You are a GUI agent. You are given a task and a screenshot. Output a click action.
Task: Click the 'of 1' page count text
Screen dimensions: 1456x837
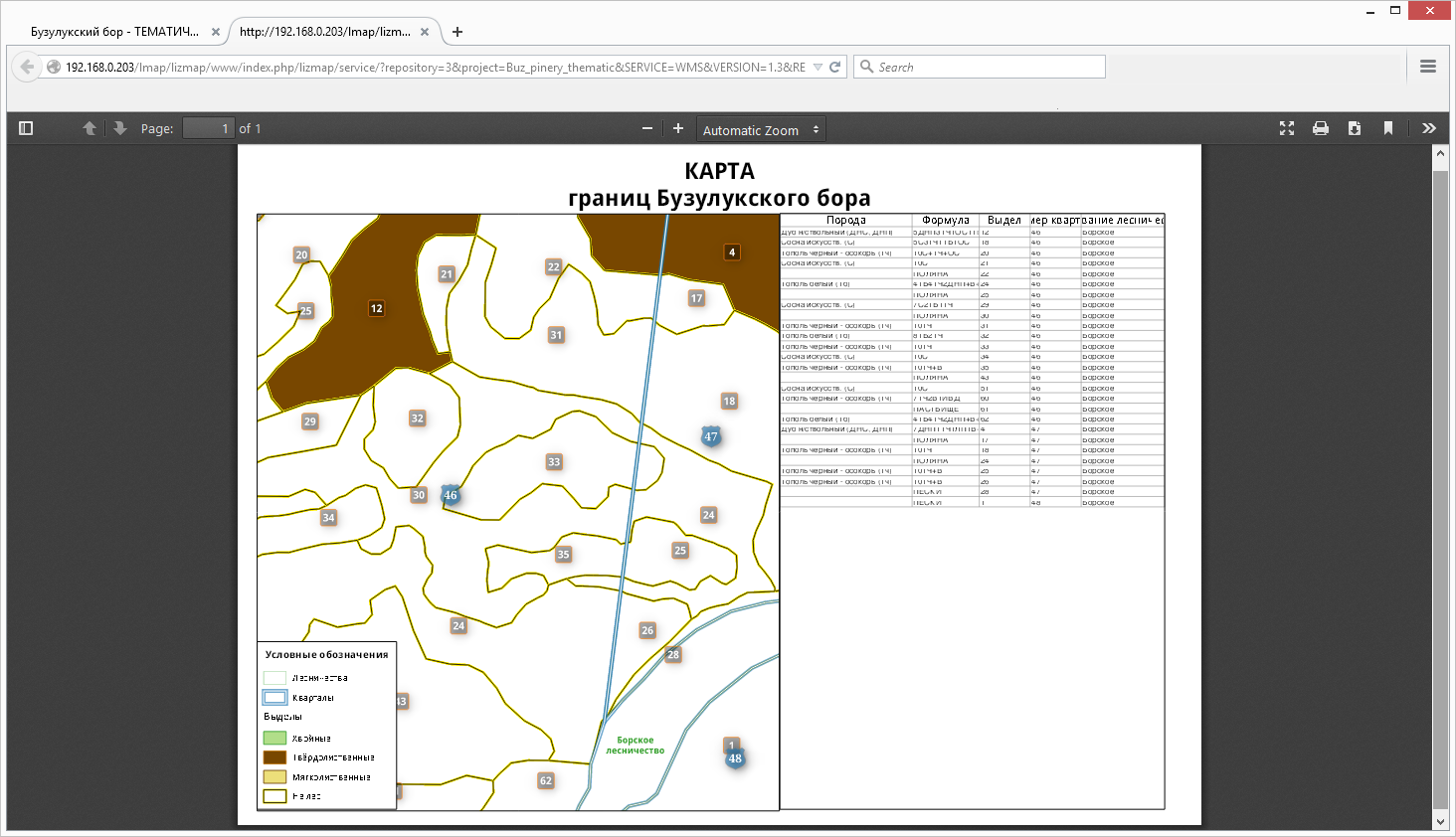tap(250, 128)
